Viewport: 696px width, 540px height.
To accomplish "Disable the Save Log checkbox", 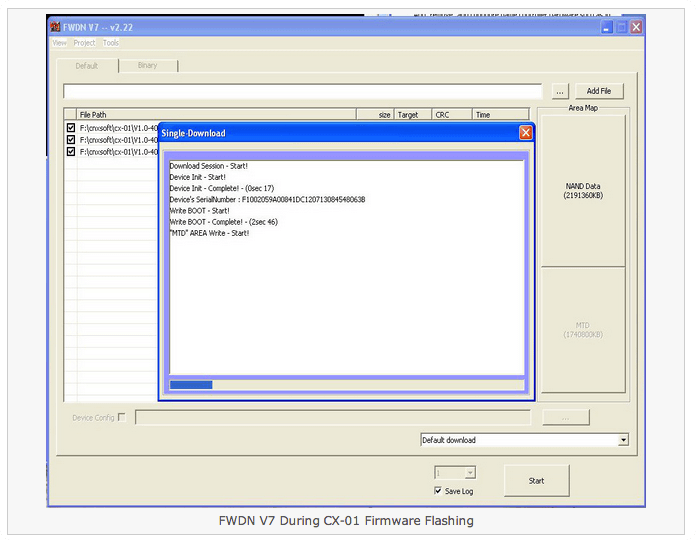I will (x=438, y=491).
